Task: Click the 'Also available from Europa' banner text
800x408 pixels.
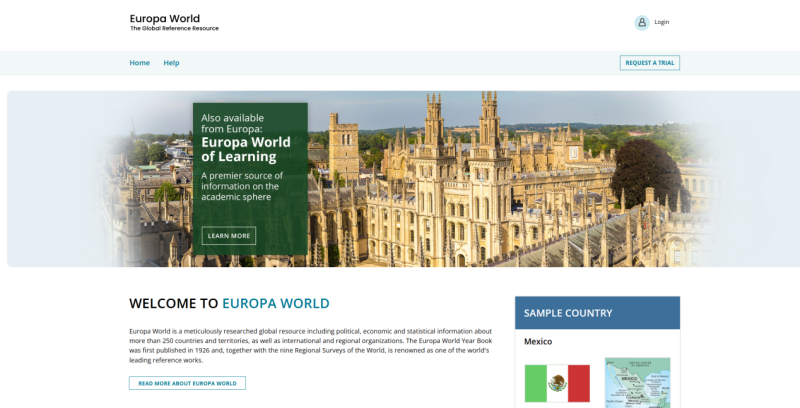Action: [x=232, y=123]
